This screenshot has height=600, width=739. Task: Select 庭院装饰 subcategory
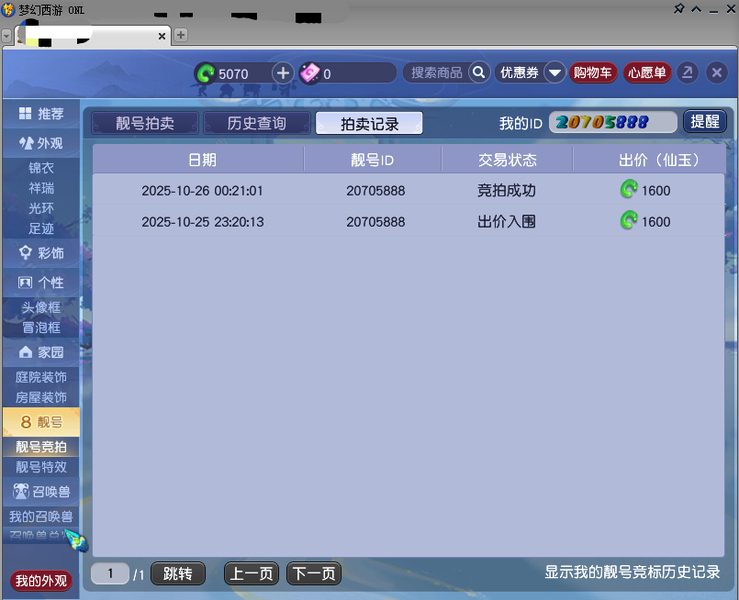coord(41,377)
